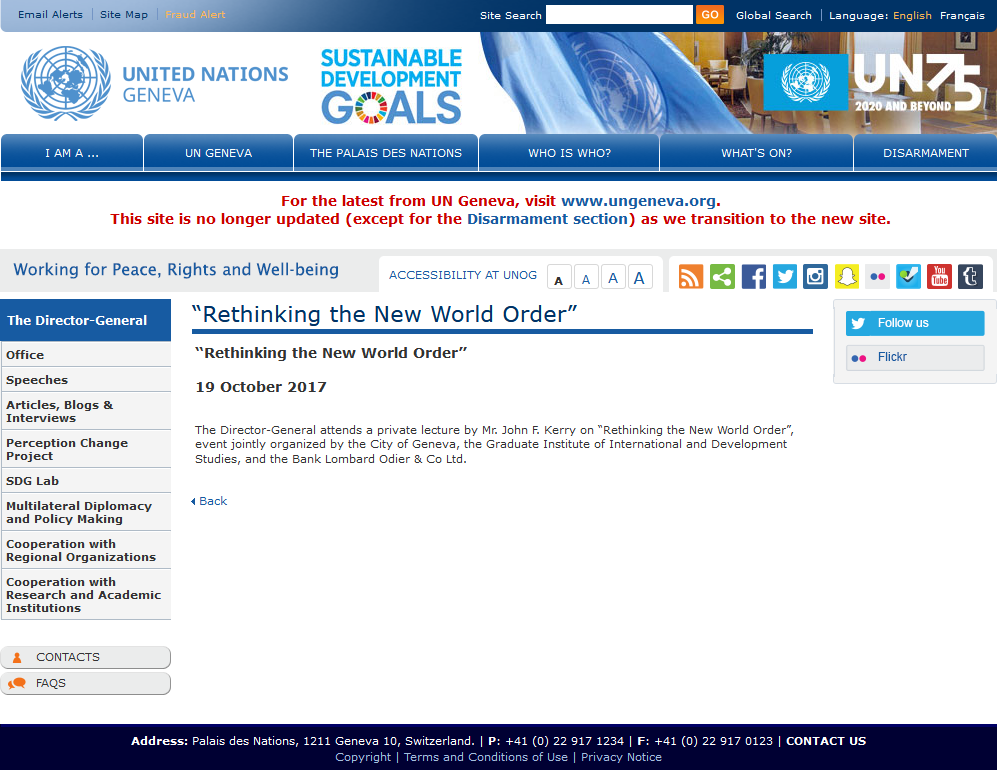The width and height of the screenshot is (997, 773).
Task: Open the WHAT'S ON? menu
Action: coord(757,153)
